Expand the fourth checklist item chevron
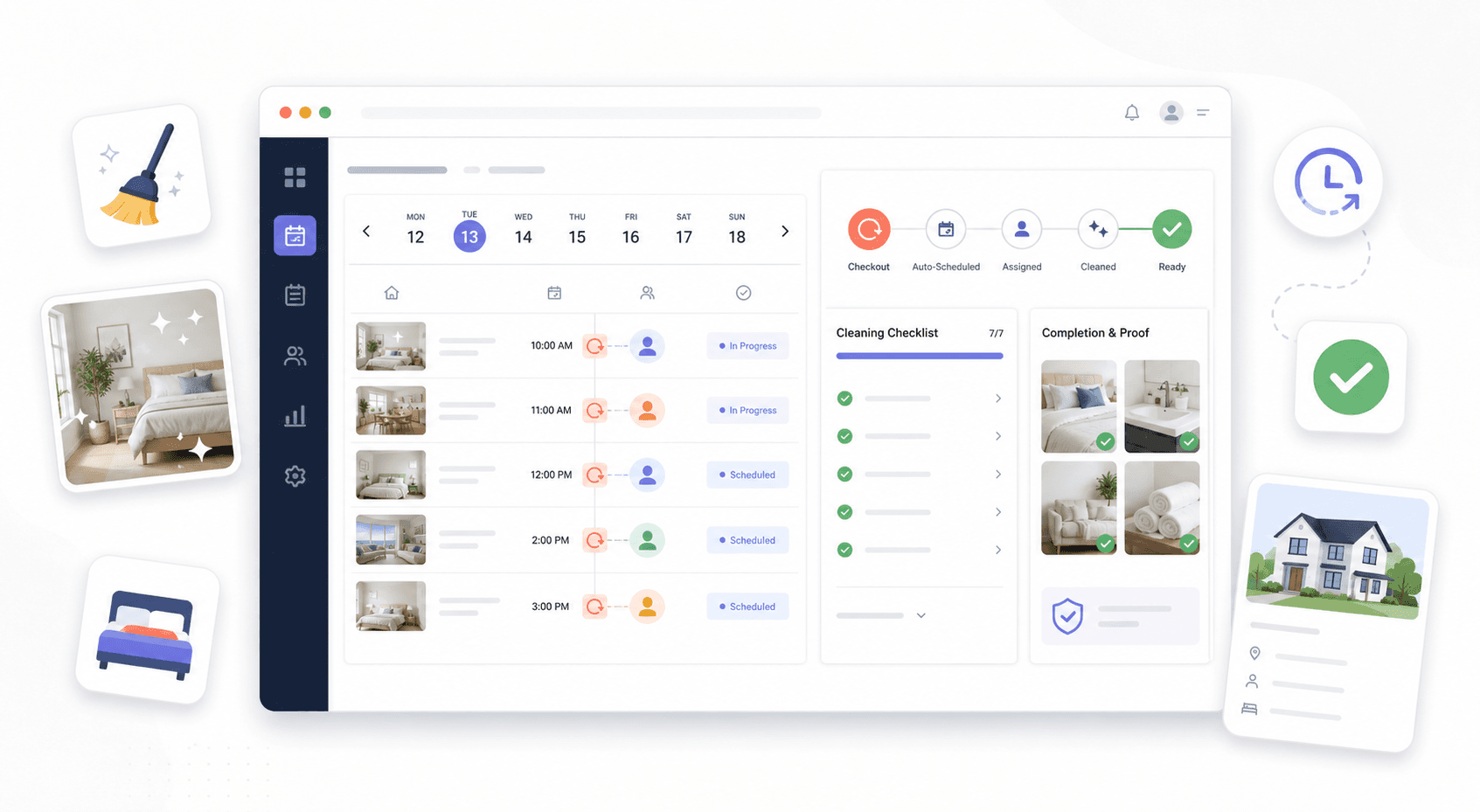 click(997, 512)
